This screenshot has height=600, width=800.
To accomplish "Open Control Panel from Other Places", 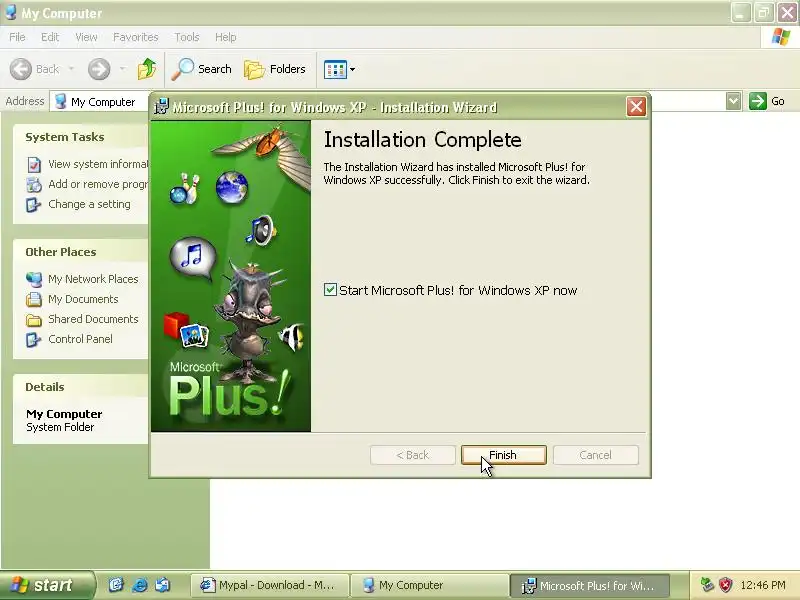I will pyautogui.click(x=81, y=339).
